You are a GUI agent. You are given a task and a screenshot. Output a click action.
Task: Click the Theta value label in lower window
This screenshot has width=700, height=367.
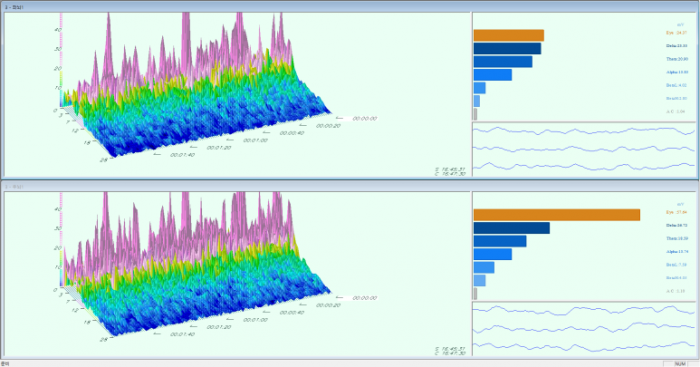(x=677, y=238)
